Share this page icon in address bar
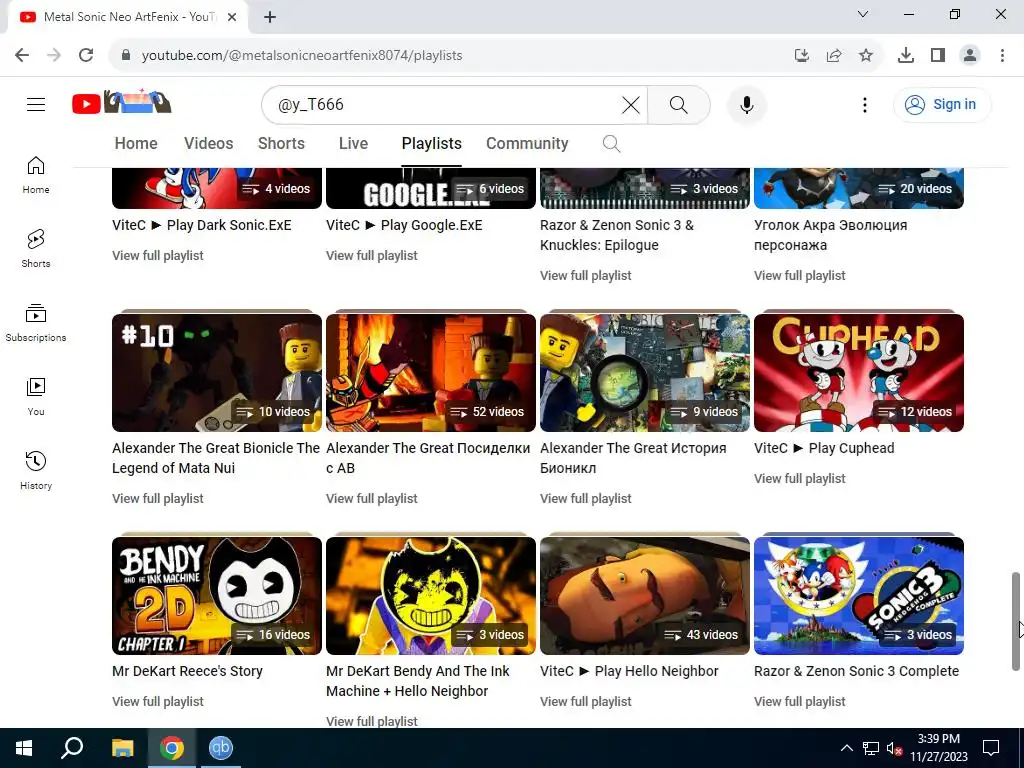This screenshot has width=1024, height=768. [834, 56]
